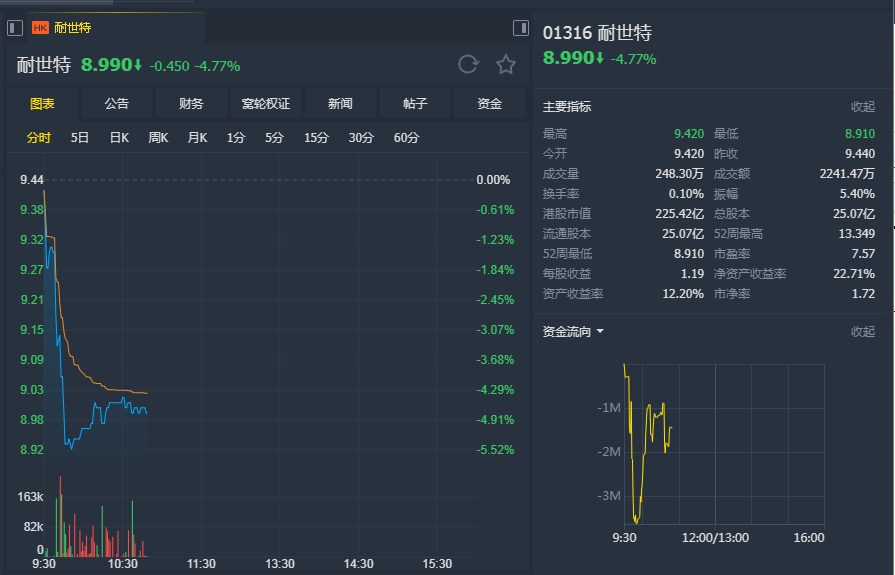Select the 分时 intraday chart period
The image size is (895, 575).
[38, 138]
